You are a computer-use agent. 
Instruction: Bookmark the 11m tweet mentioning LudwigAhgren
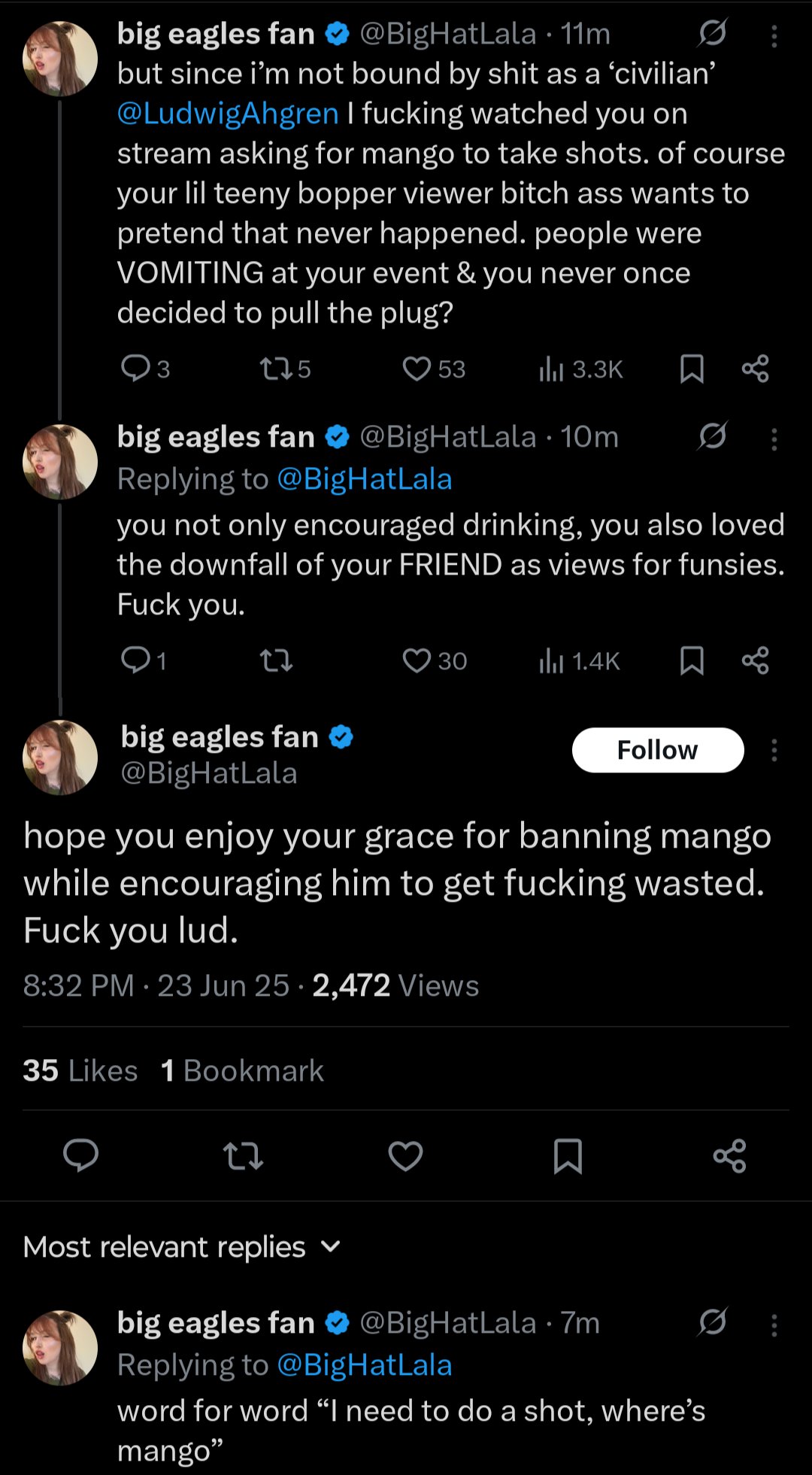(692, 369)
